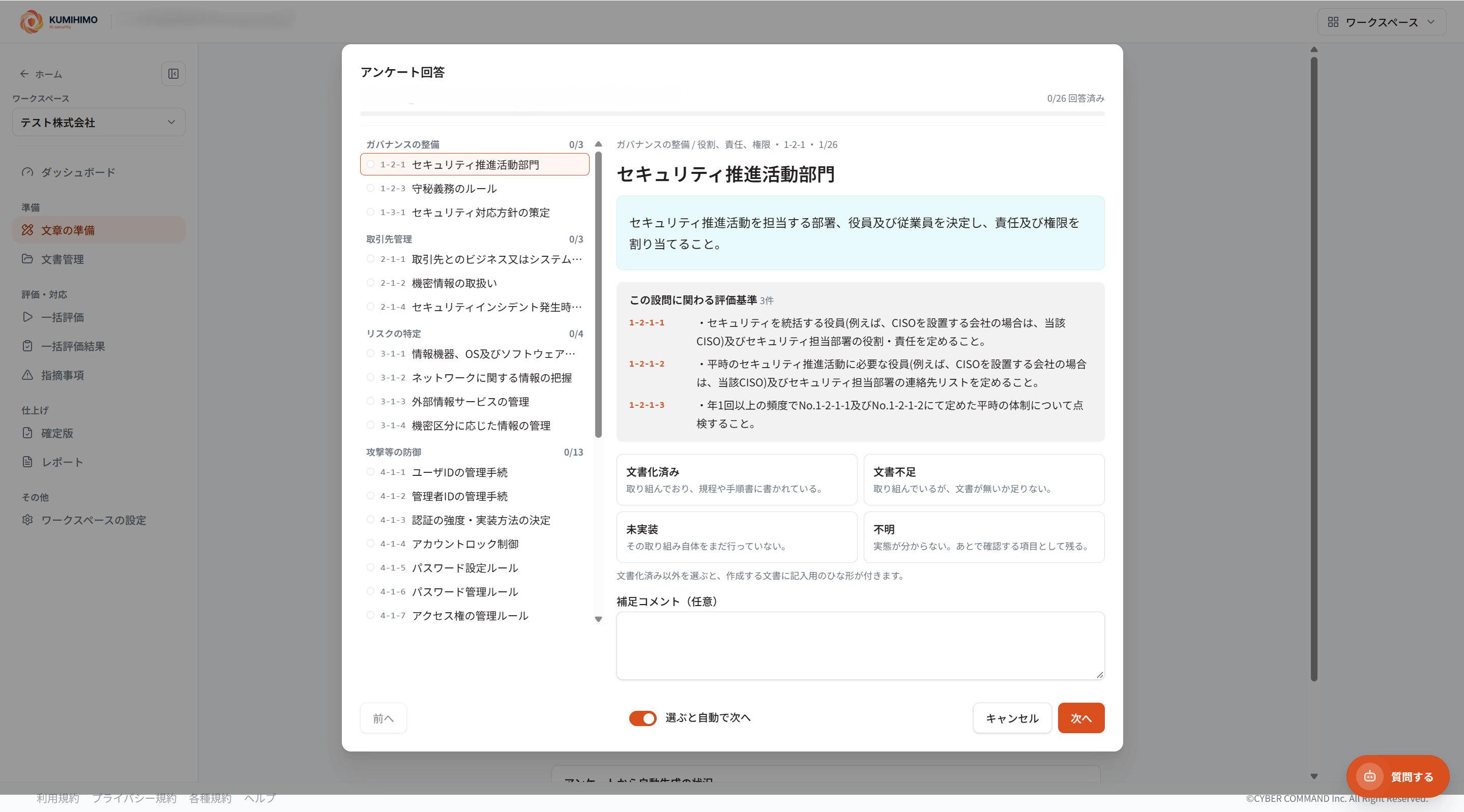Open 4-1-6 パスワード管理ルール item
Image resolution: width=1464 pixels, height=812 pixels.
(475, 591)
